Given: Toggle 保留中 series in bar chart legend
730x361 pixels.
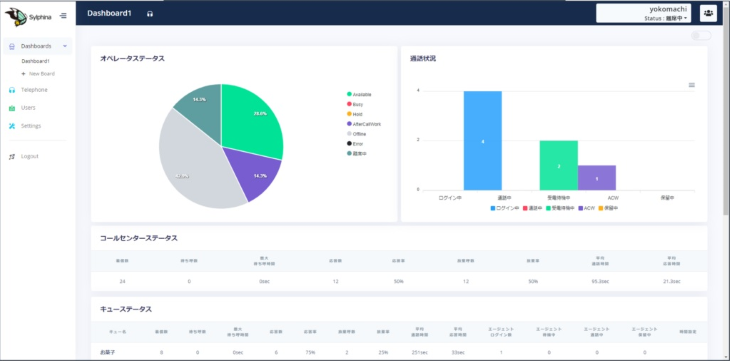Looking at the screenshot, I should [608, 208].
